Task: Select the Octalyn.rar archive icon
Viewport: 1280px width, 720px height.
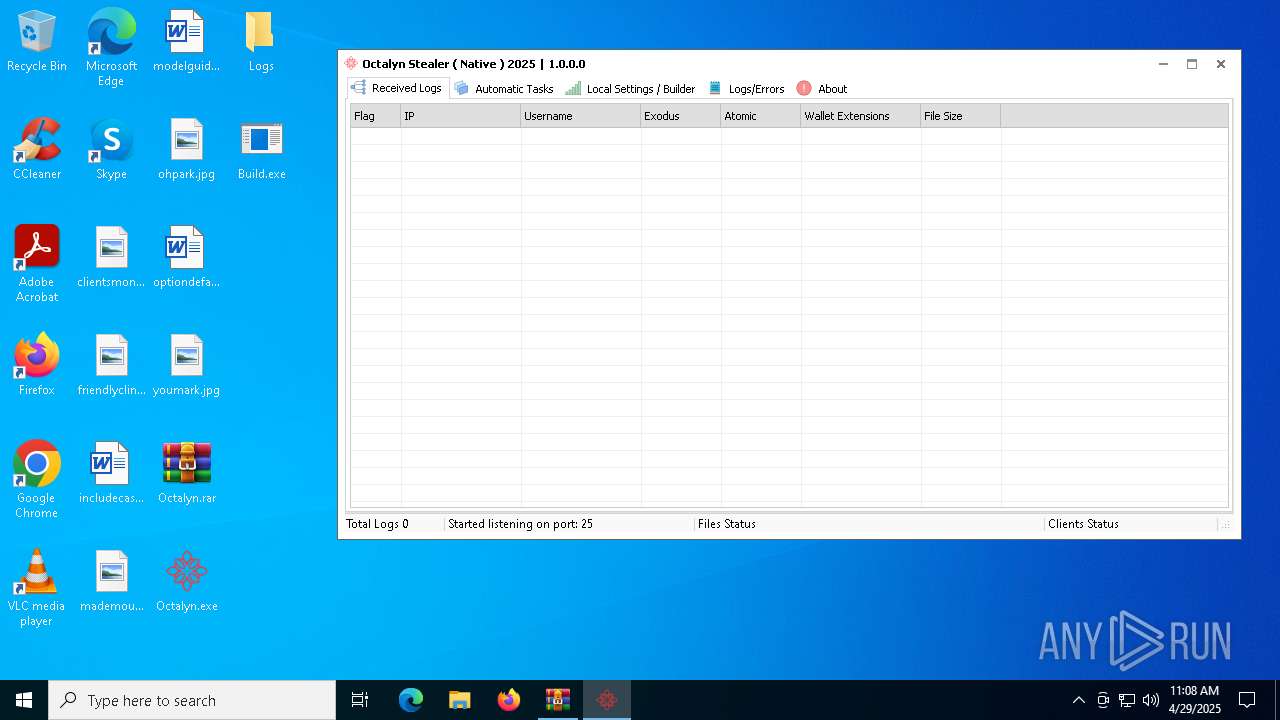Action: 186,474
